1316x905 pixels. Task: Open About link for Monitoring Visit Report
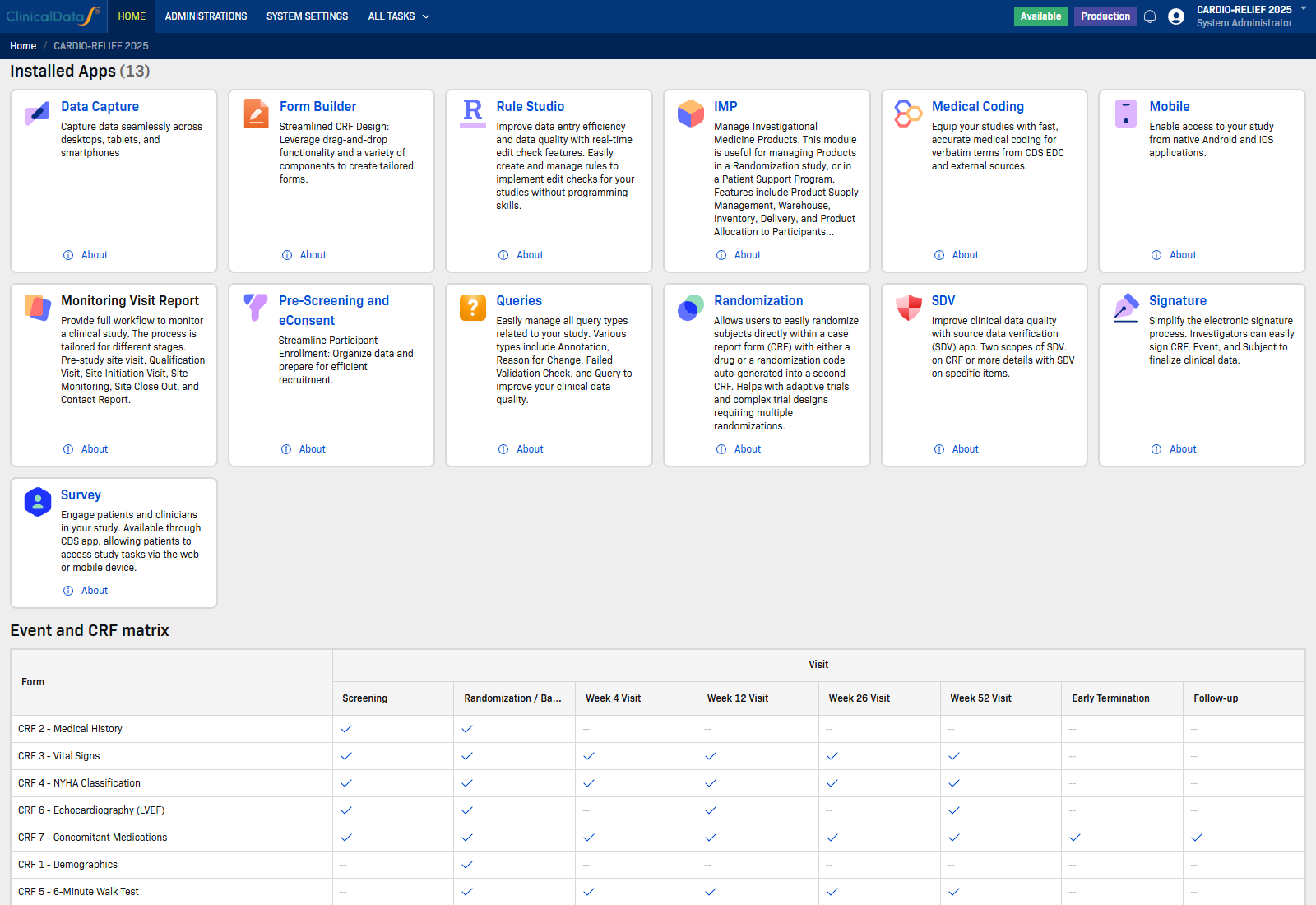click(95, 449)
